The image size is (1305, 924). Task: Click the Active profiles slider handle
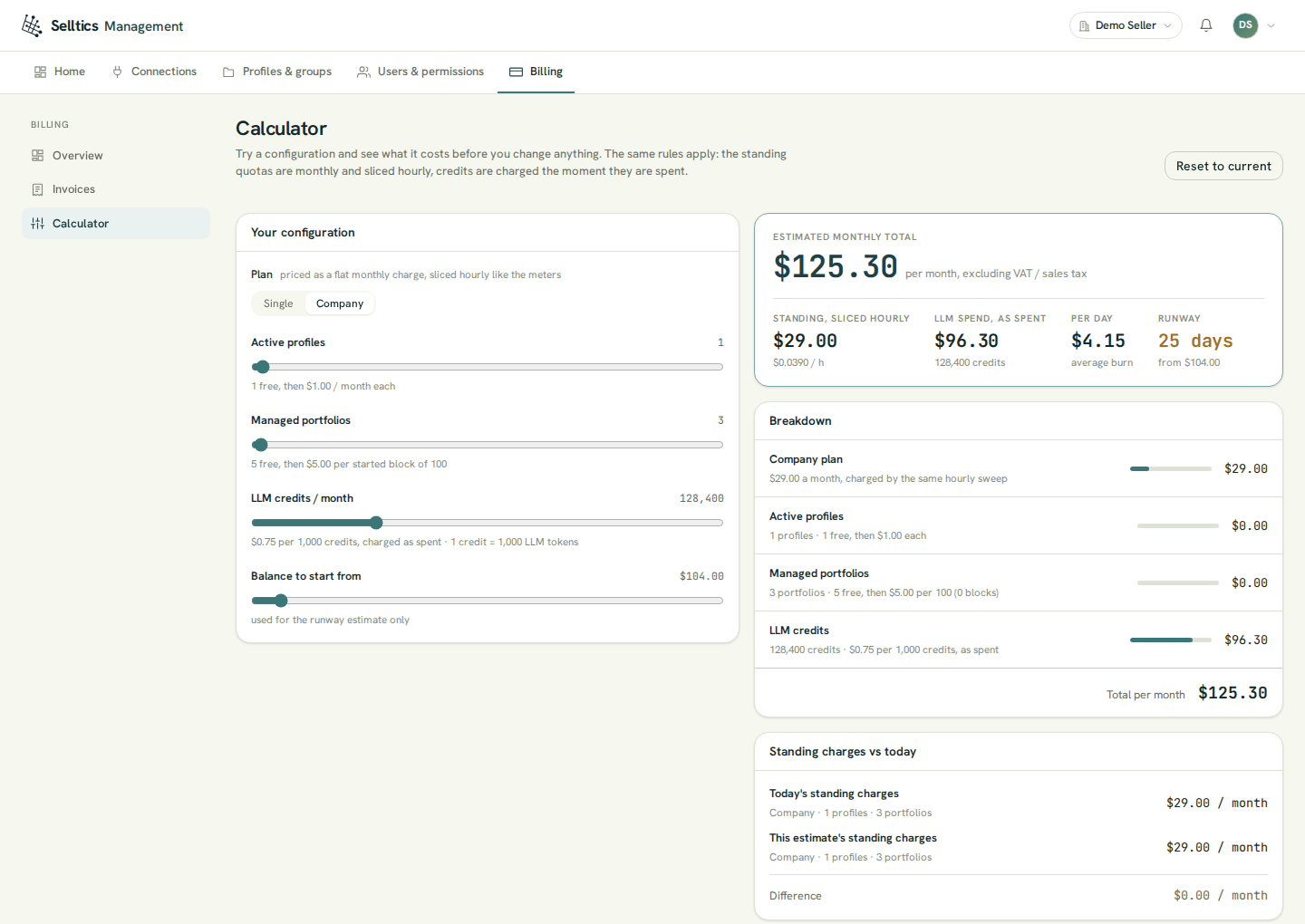coord(263,367)
